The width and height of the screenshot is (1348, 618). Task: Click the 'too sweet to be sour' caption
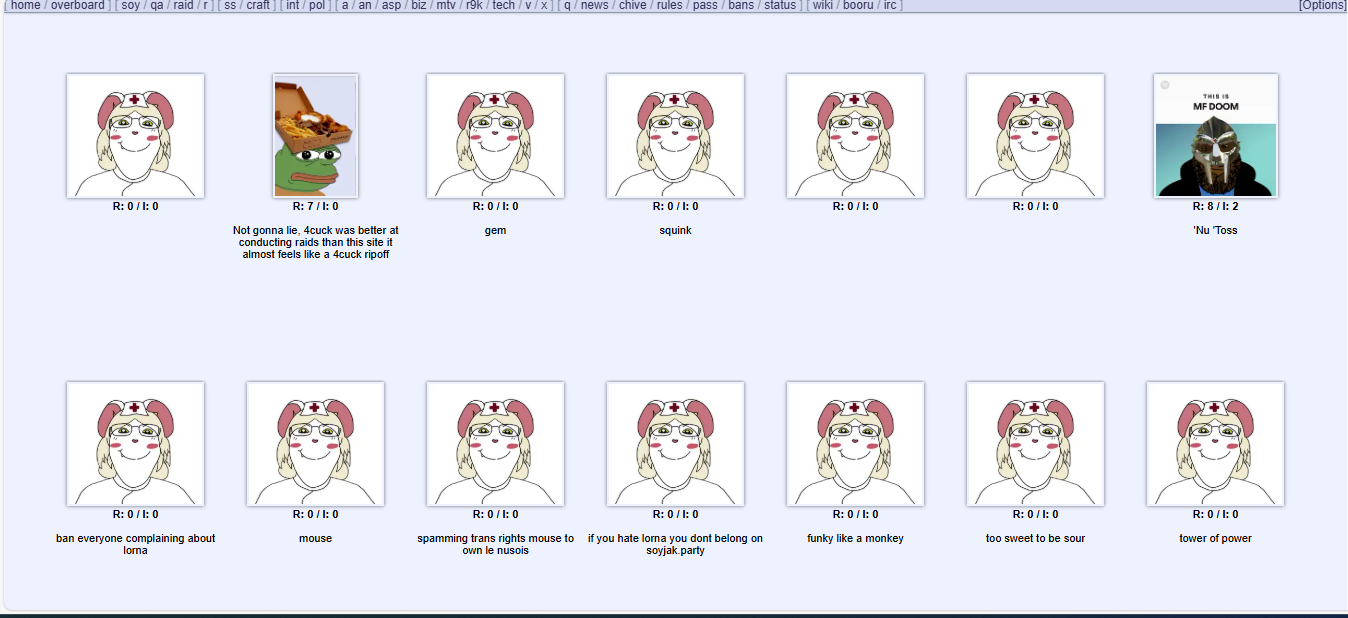tap(1035, 538)
